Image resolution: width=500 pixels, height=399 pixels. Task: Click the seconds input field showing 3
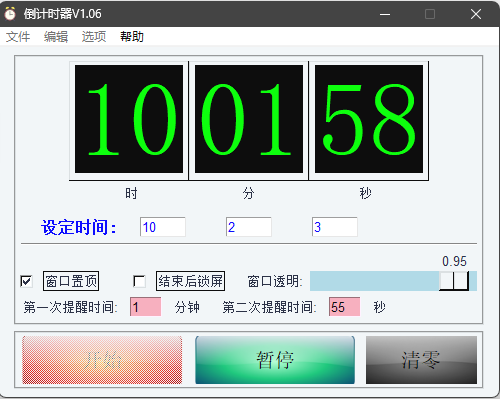(335, 227)
